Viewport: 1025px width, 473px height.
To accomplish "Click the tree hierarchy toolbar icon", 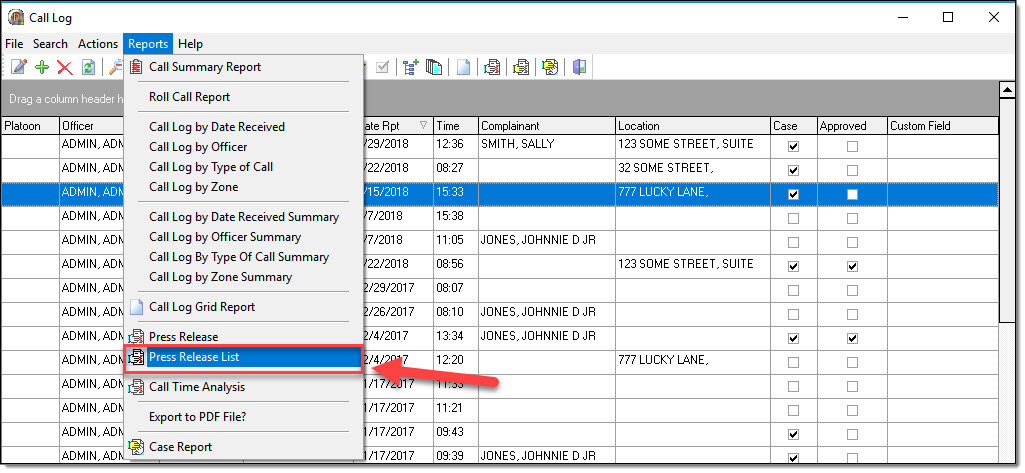I will coord(410,67).
